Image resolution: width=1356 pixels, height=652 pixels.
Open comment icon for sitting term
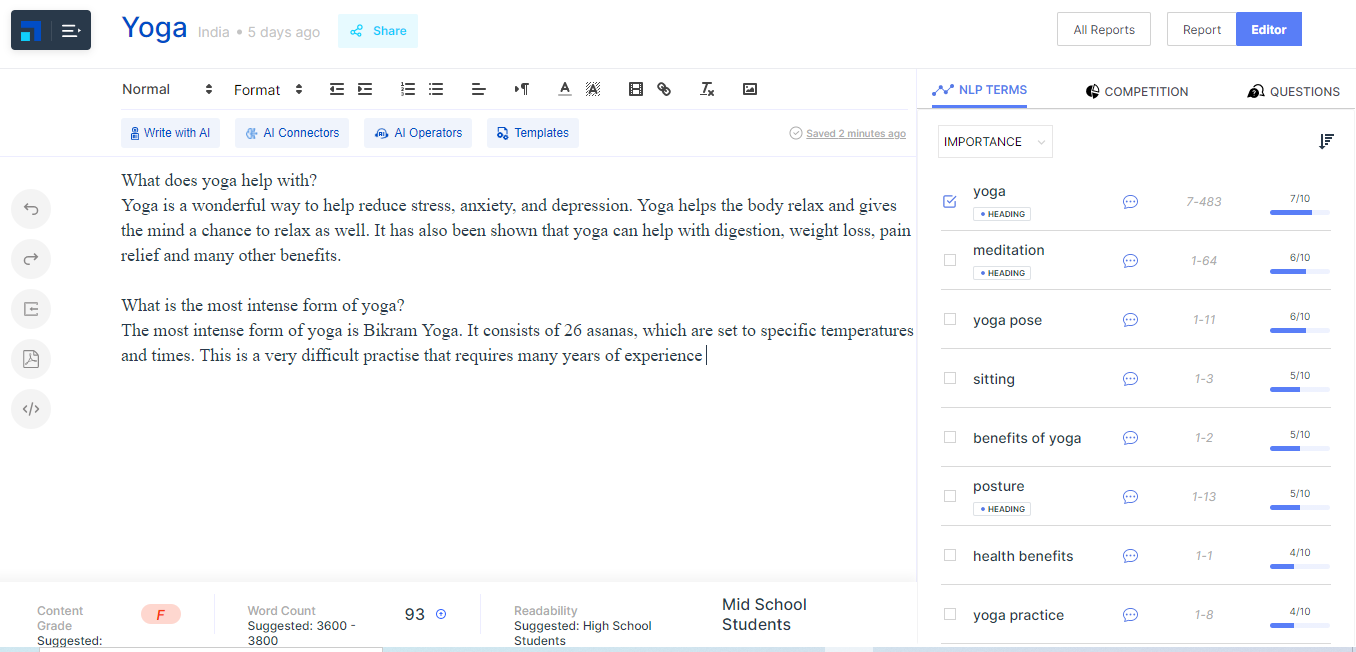pyautogui.click(x=1130, y=379)
